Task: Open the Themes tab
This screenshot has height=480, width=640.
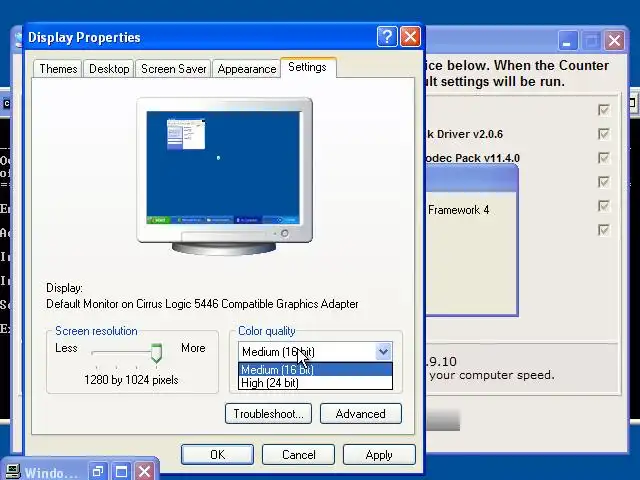Action: [x=58, y=69]
